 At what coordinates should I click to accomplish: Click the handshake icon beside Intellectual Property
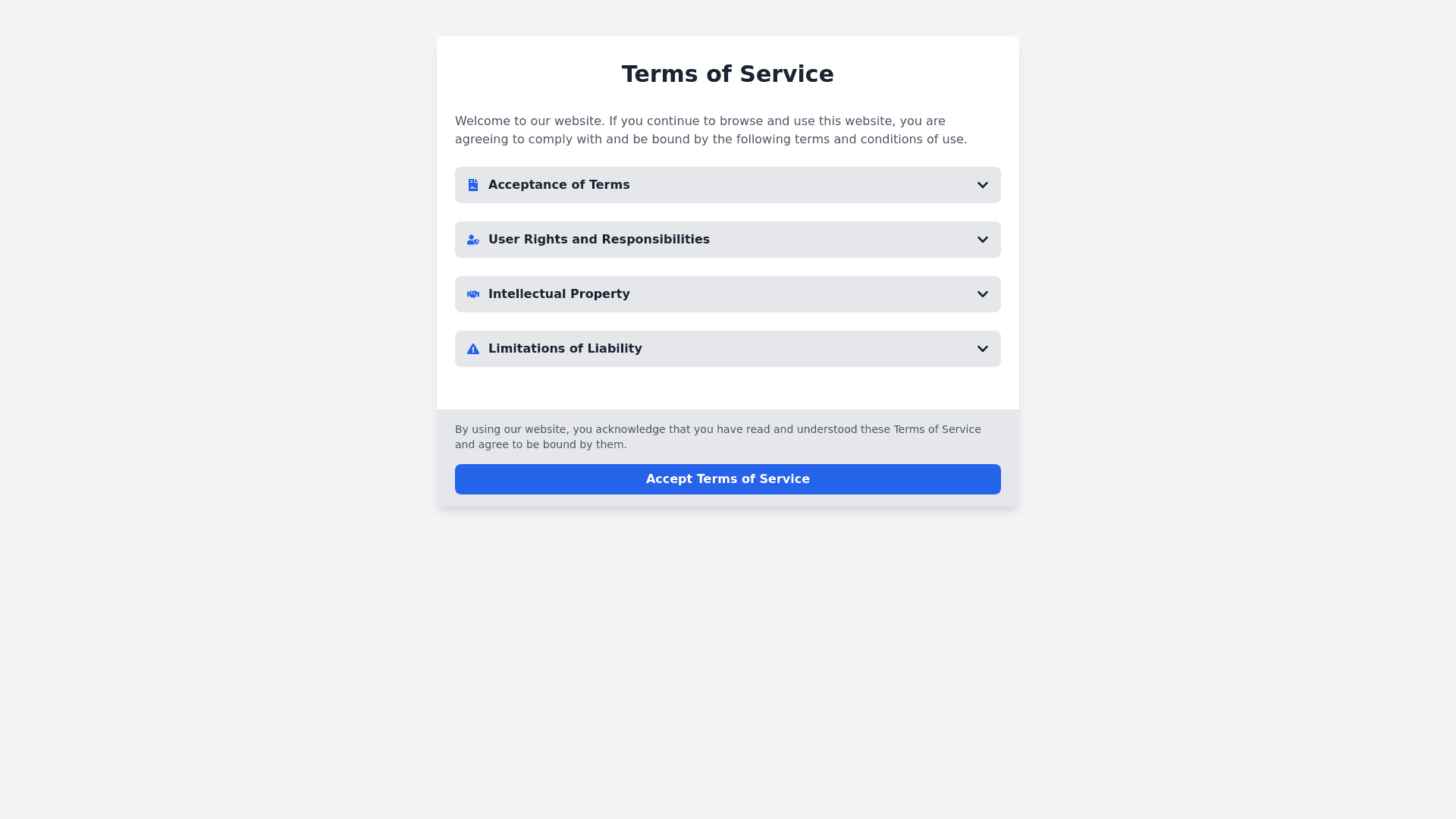coord(473,294)
